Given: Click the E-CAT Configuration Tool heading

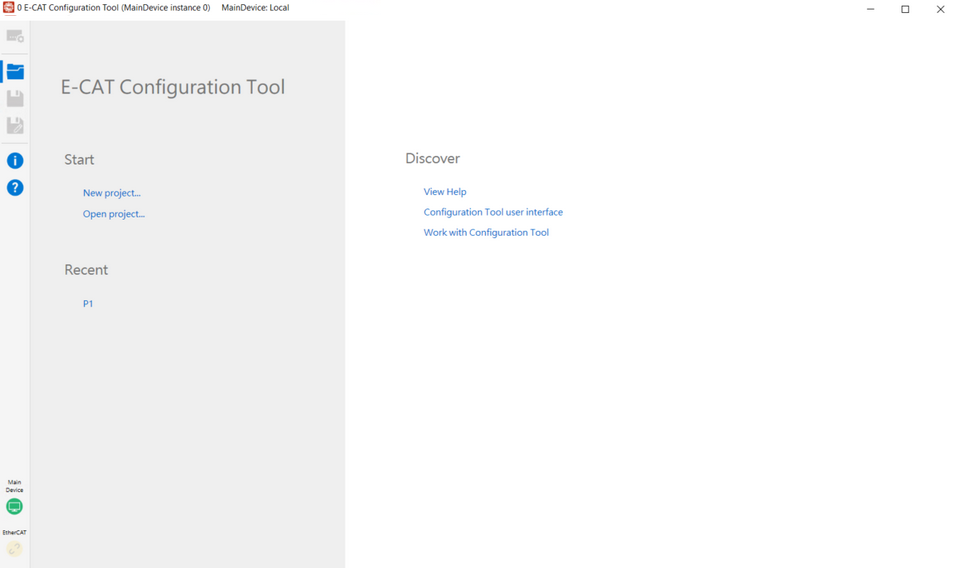Looking at the screenshot, I should (173, 87).
